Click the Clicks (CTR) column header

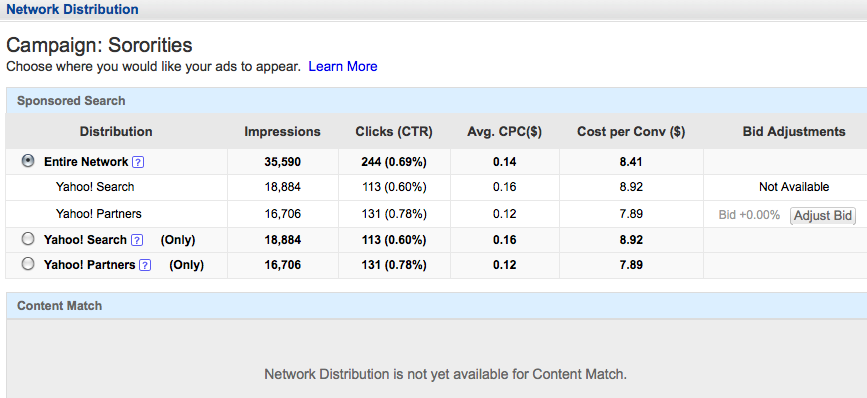[394, 132]
